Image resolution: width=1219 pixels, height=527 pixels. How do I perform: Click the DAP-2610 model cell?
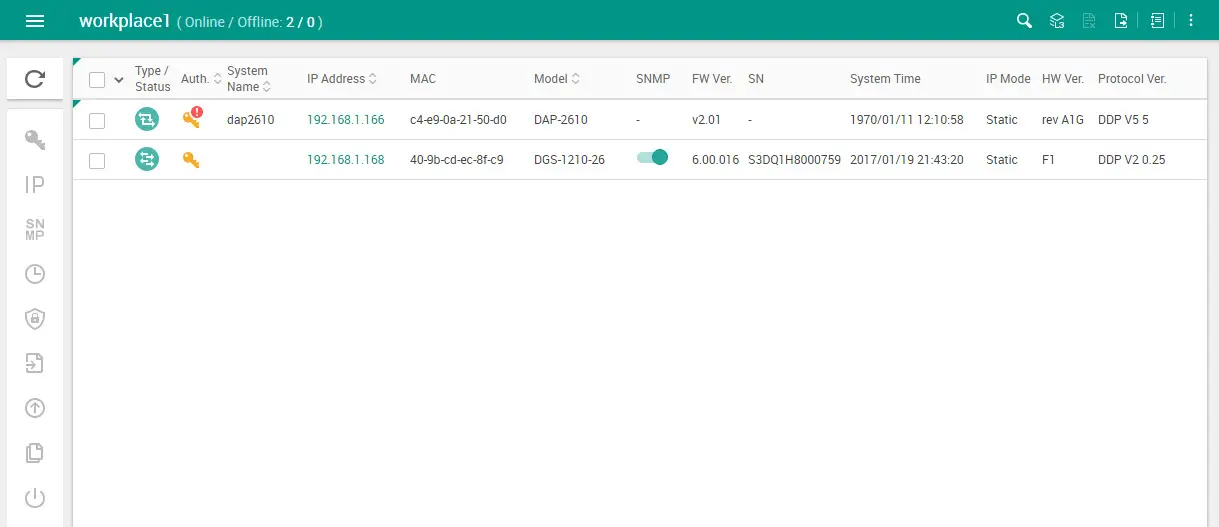pyautogui.click(x=561, y=120)
